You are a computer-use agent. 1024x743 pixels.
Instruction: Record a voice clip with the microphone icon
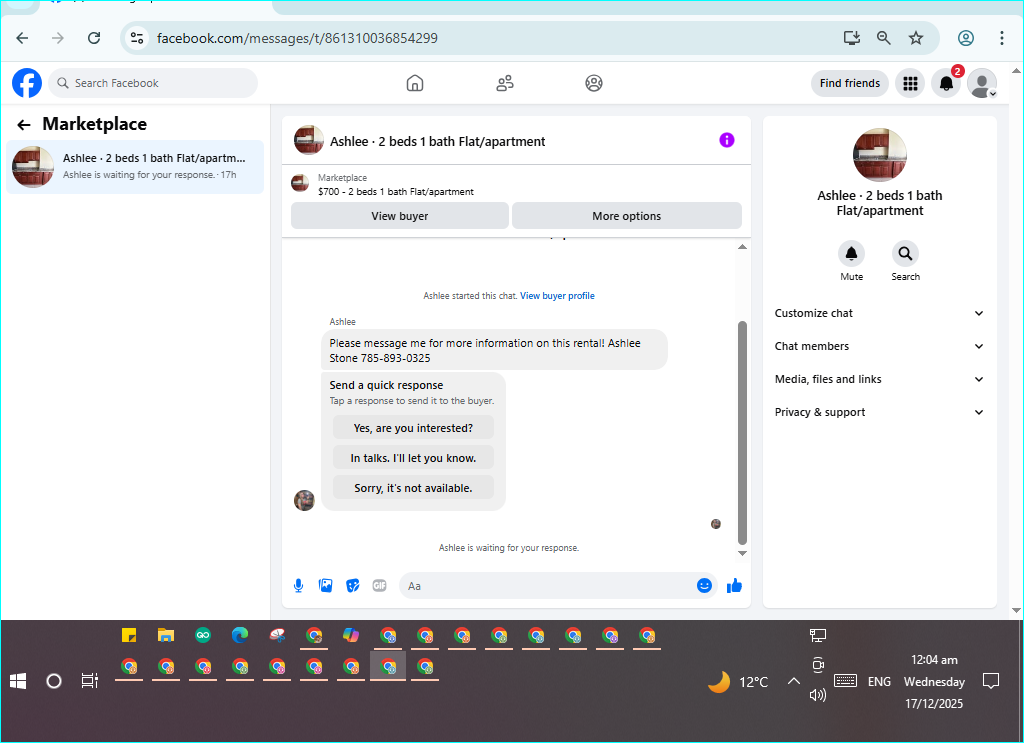pyautogui.click(x=298, y=586)
